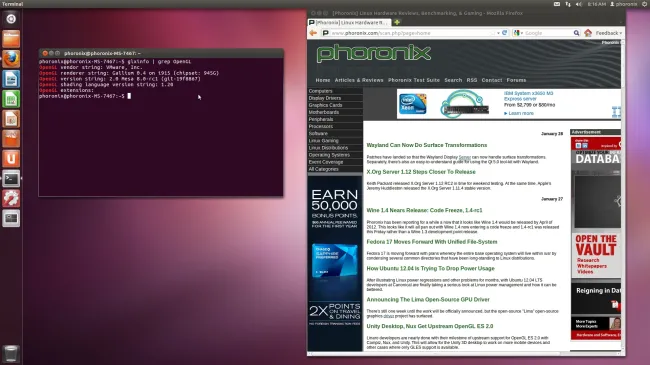This screenshot has width=650, height=365.
Task: Open article How Ubuntu 12.04 Is Trying To Drop Power Usage
Action: [x=430, y=268]
